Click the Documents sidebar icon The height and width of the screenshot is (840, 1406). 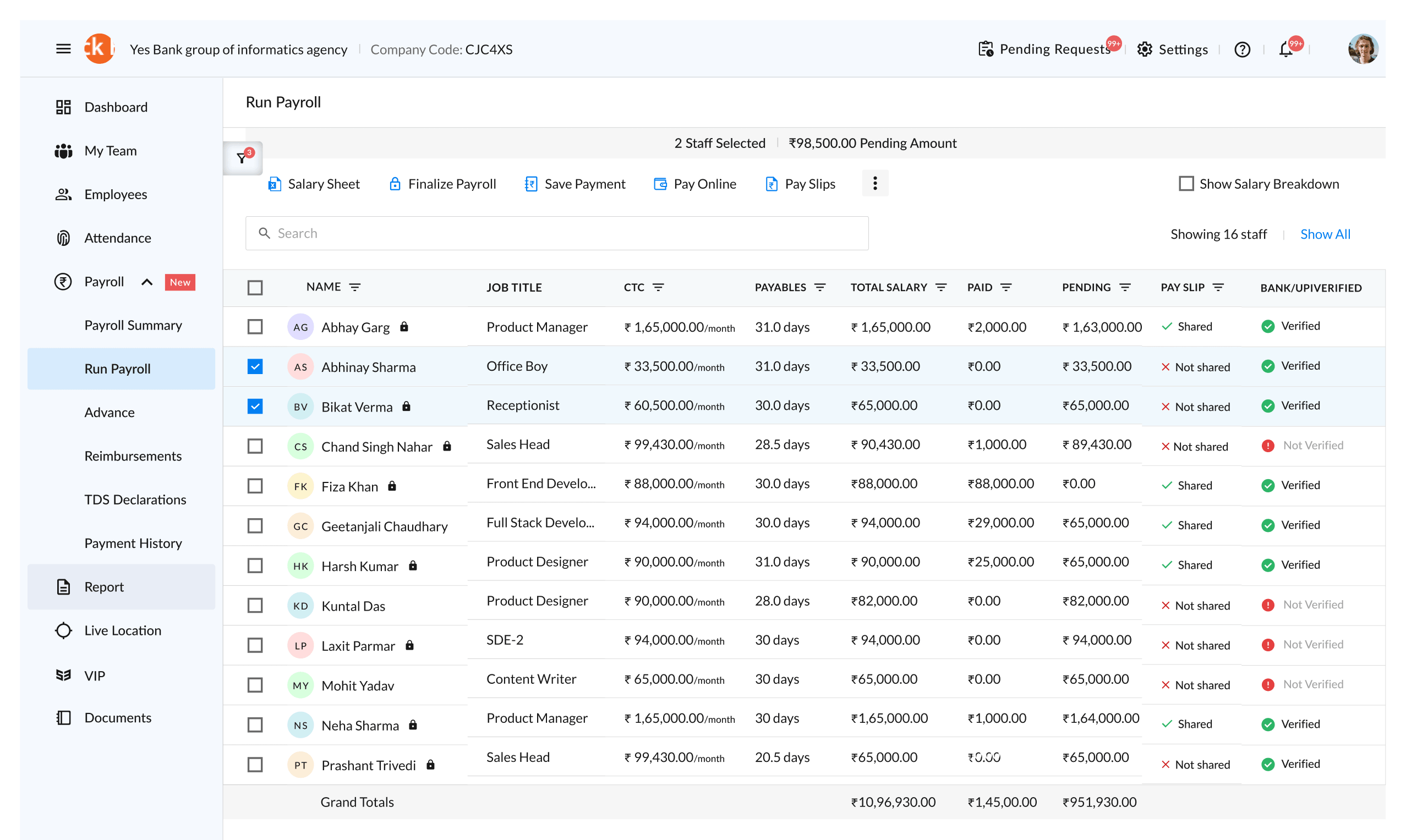click(x=63, y=718)
